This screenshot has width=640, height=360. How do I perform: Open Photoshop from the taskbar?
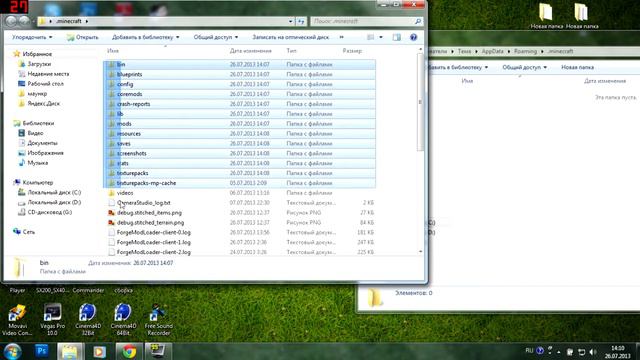42,351
